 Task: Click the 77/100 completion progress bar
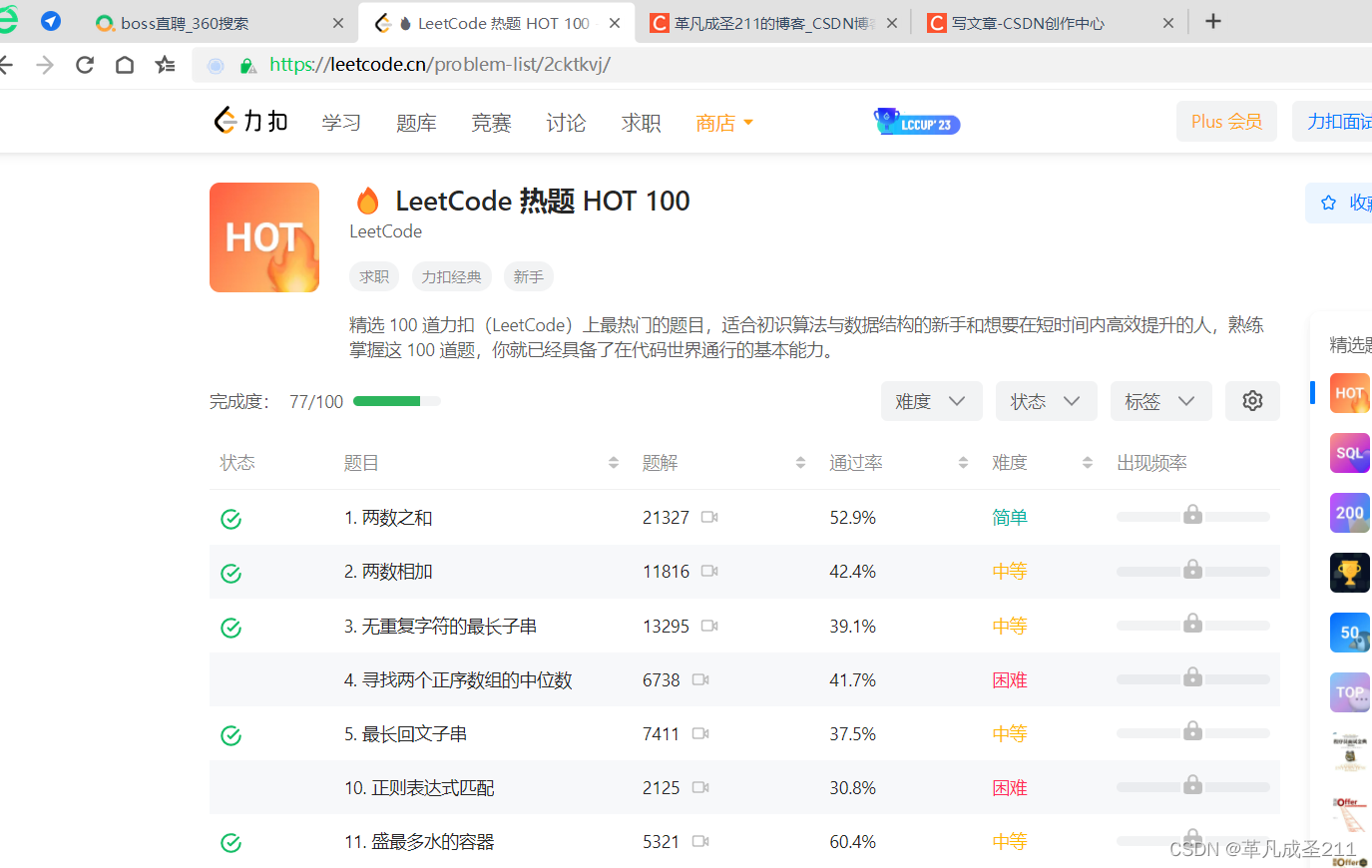pyautogui.click(x=397, y=401)
